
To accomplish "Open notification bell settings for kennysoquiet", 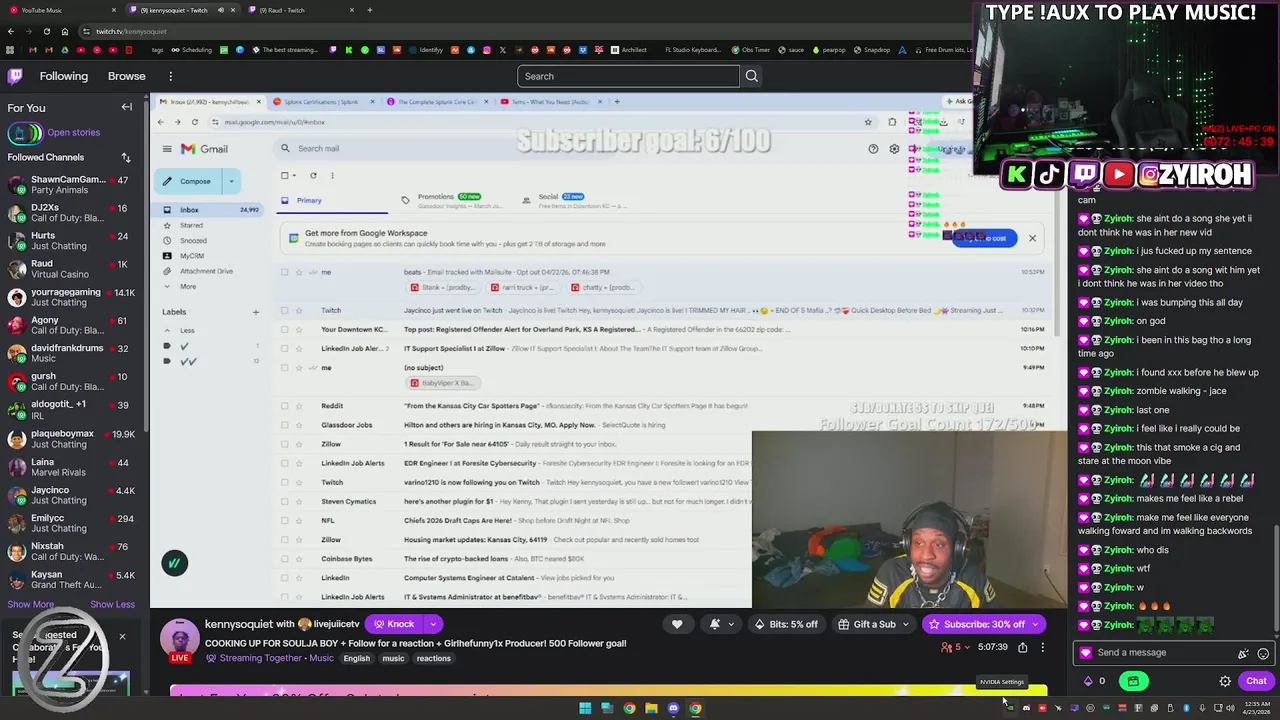I will click(721, 624).
